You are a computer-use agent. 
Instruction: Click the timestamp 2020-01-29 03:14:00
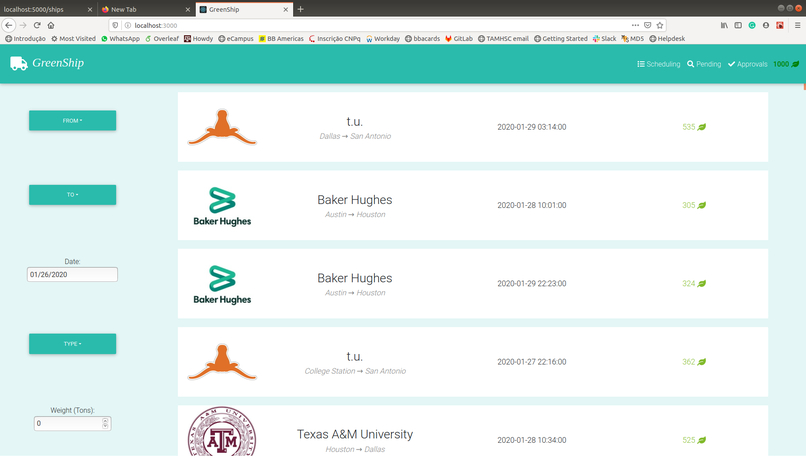[x=532, y=127]
